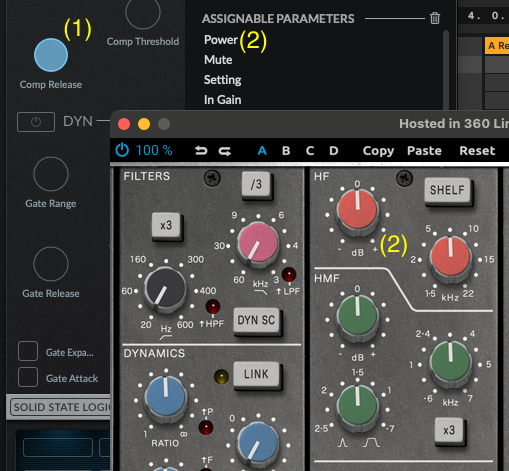Enable the Gate Attack checkbox
Screen dimensions: 509x471
[28, 377]
